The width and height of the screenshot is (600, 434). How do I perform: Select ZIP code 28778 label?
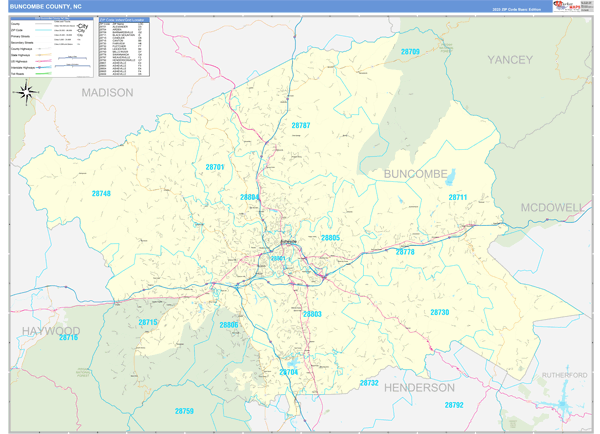(405, 252)
